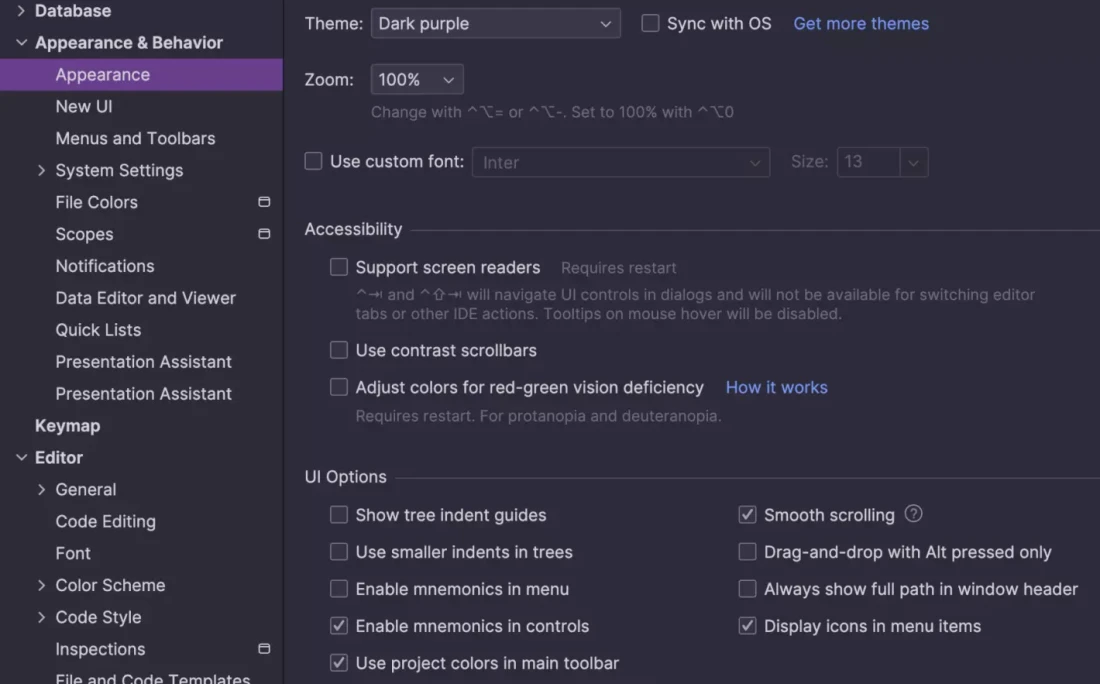Select Menus and Toolbars settings page
Image resolution: width=1100 pixels, height=684 pixels.
[x=135, y=138]
